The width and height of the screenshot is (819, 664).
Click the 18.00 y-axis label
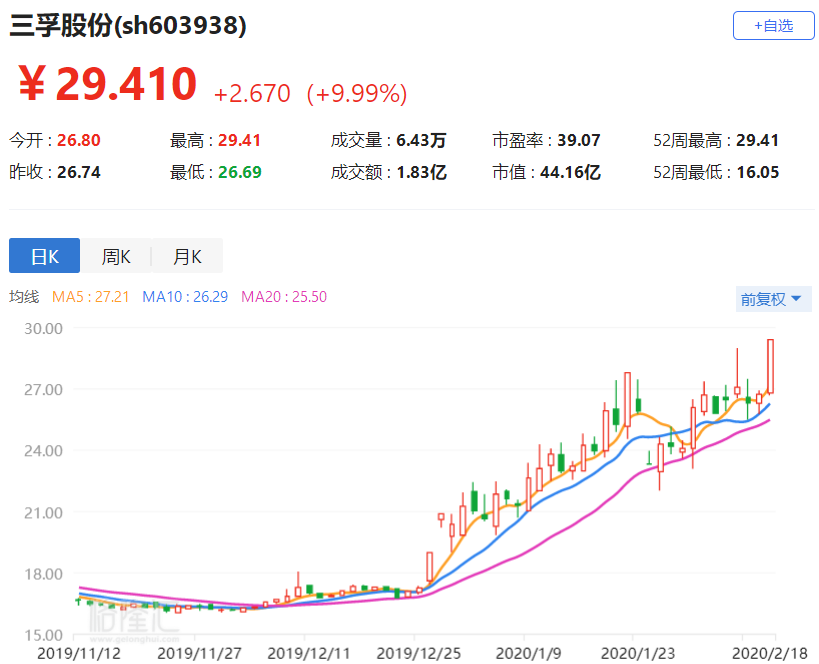coord(43,574)
